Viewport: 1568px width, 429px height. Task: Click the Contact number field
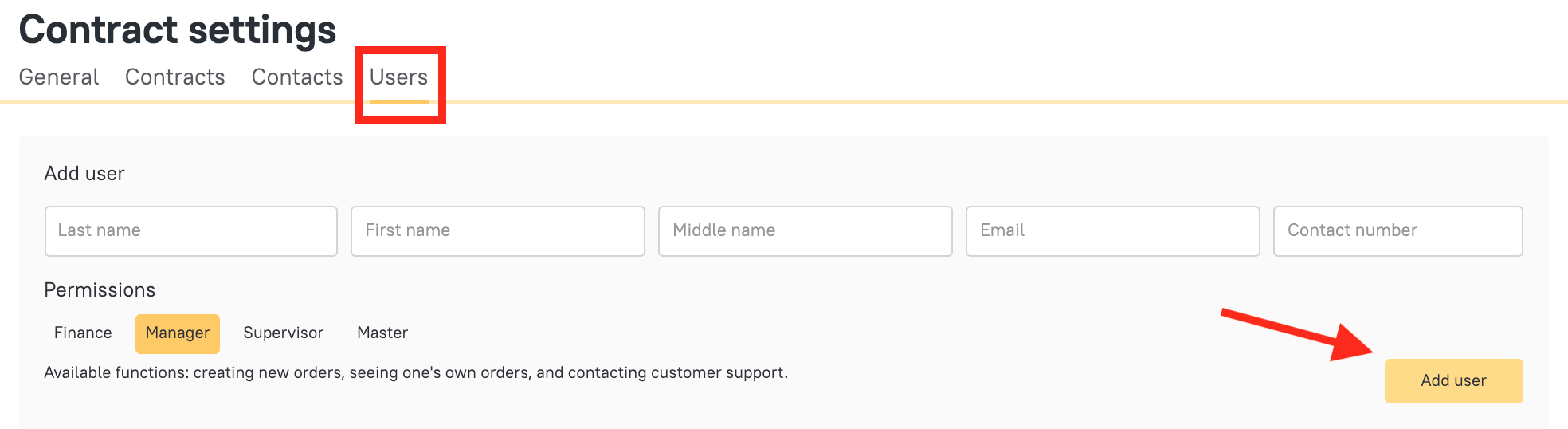pyautogui.click(x=1397, y=231)
